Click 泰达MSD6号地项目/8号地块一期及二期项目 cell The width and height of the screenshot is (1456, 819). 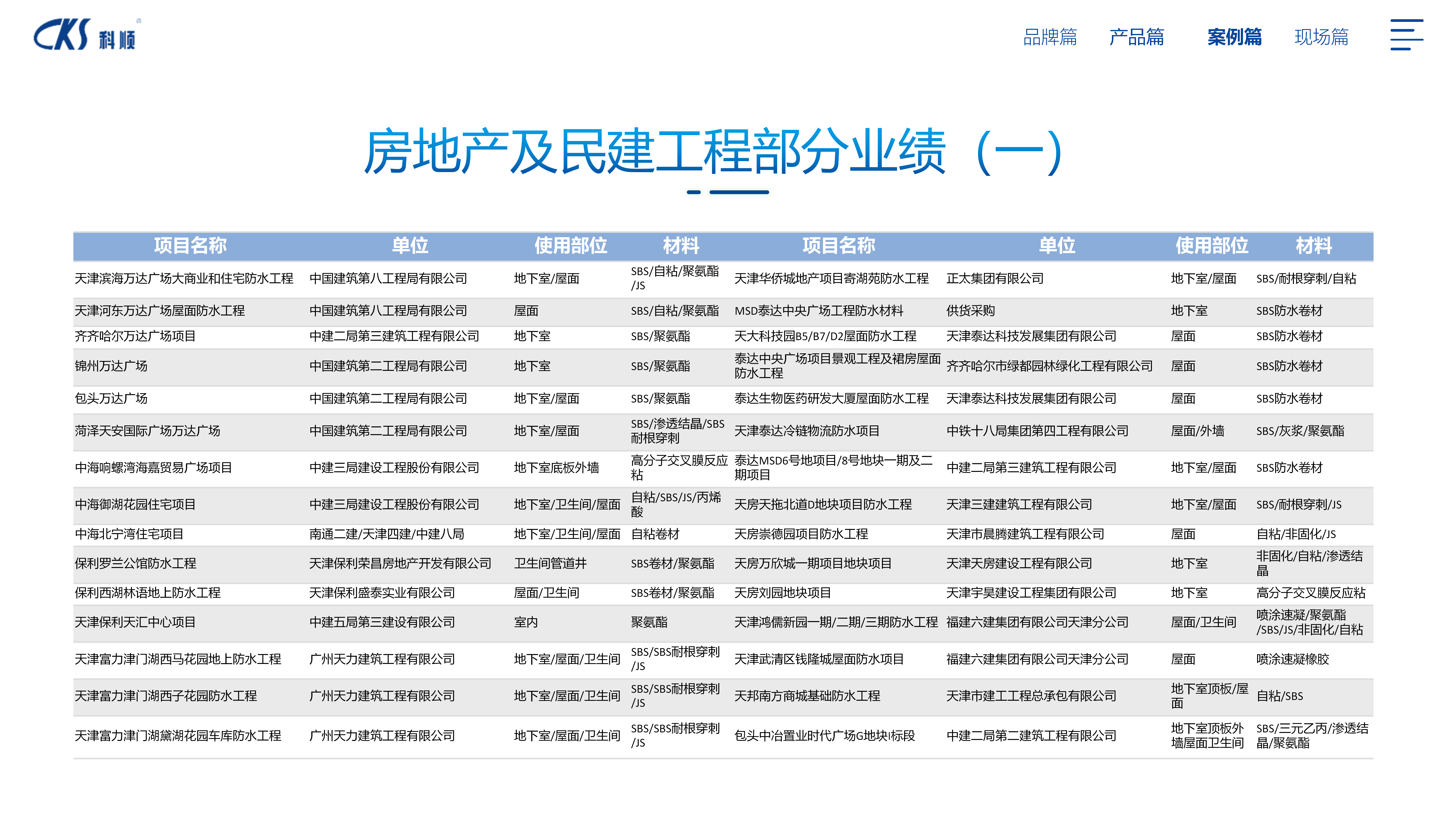pyautogui.click(x=834, y=468)
